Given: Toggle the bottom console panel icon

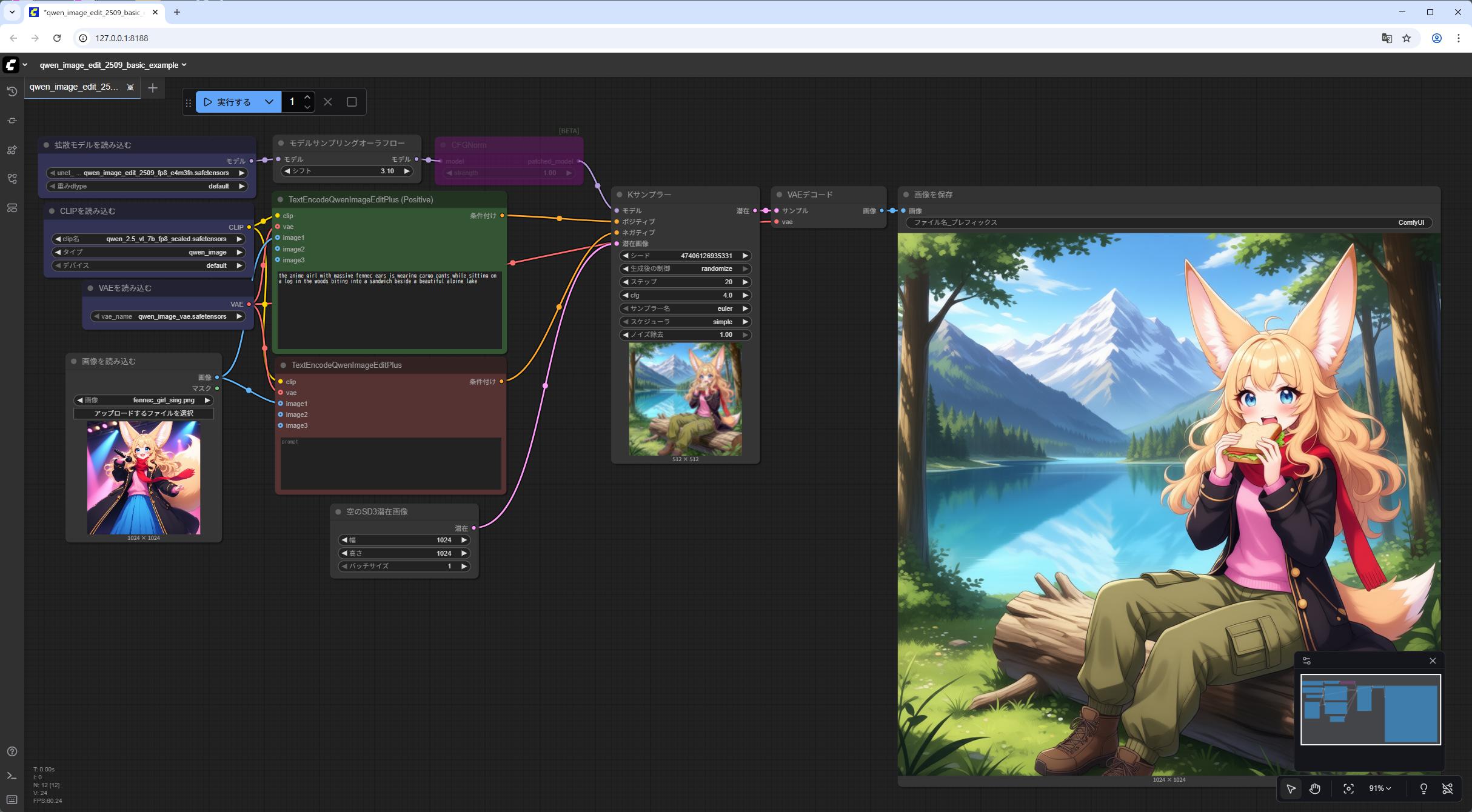Looking at the screenshot, I should coord(12,776).
